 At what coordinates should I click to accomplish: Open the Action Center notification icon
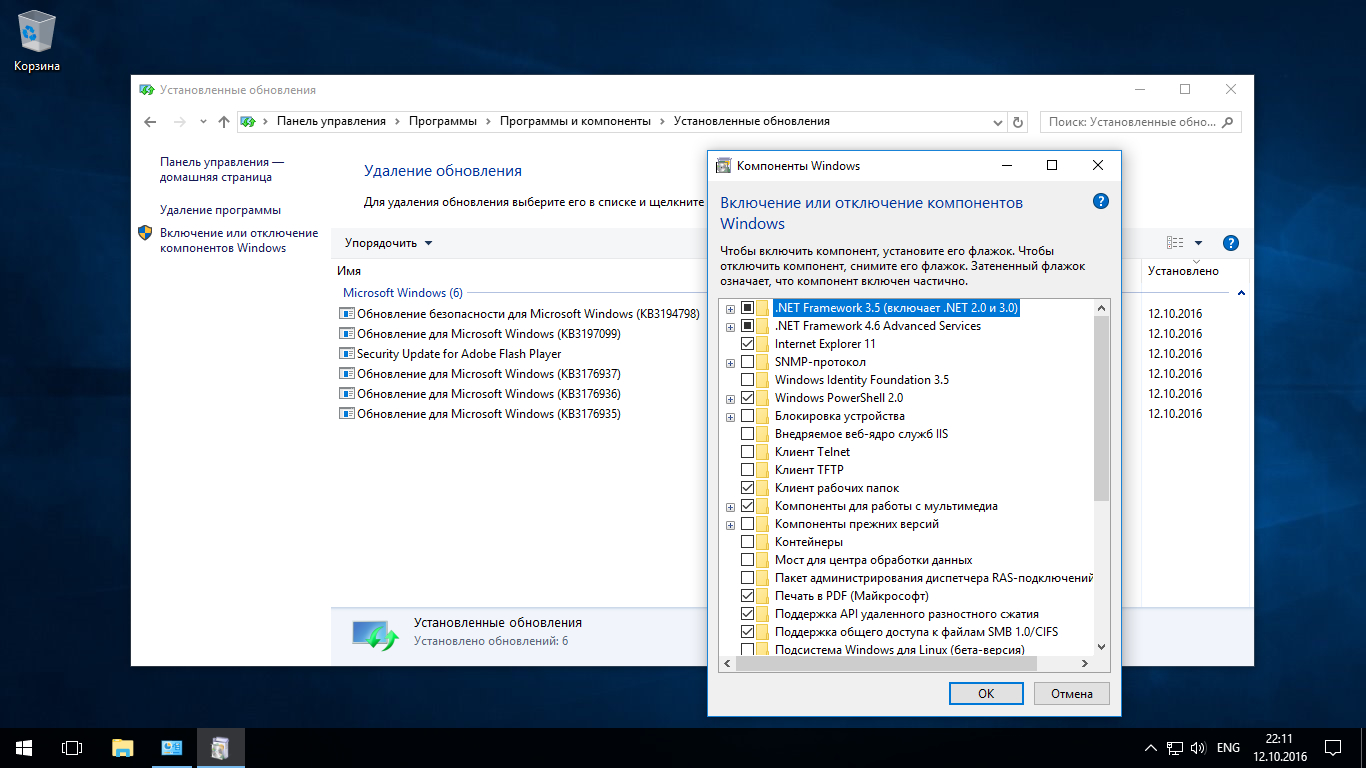(1333, 747)
